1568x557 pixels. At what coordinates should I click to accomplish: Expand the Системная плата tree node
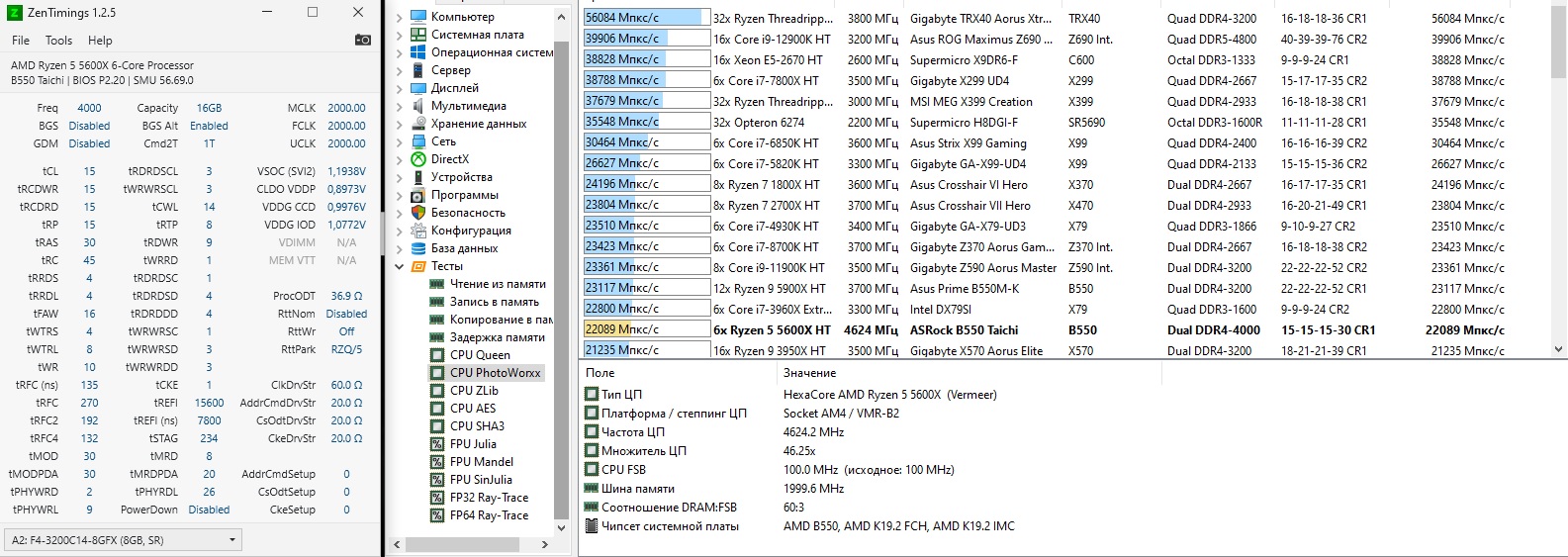click(400, 35)
